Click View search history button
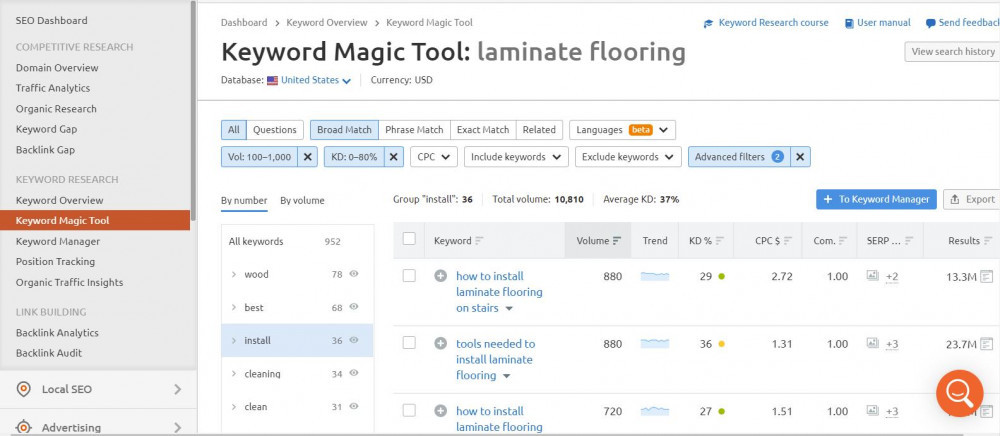 tap(952, 52)
